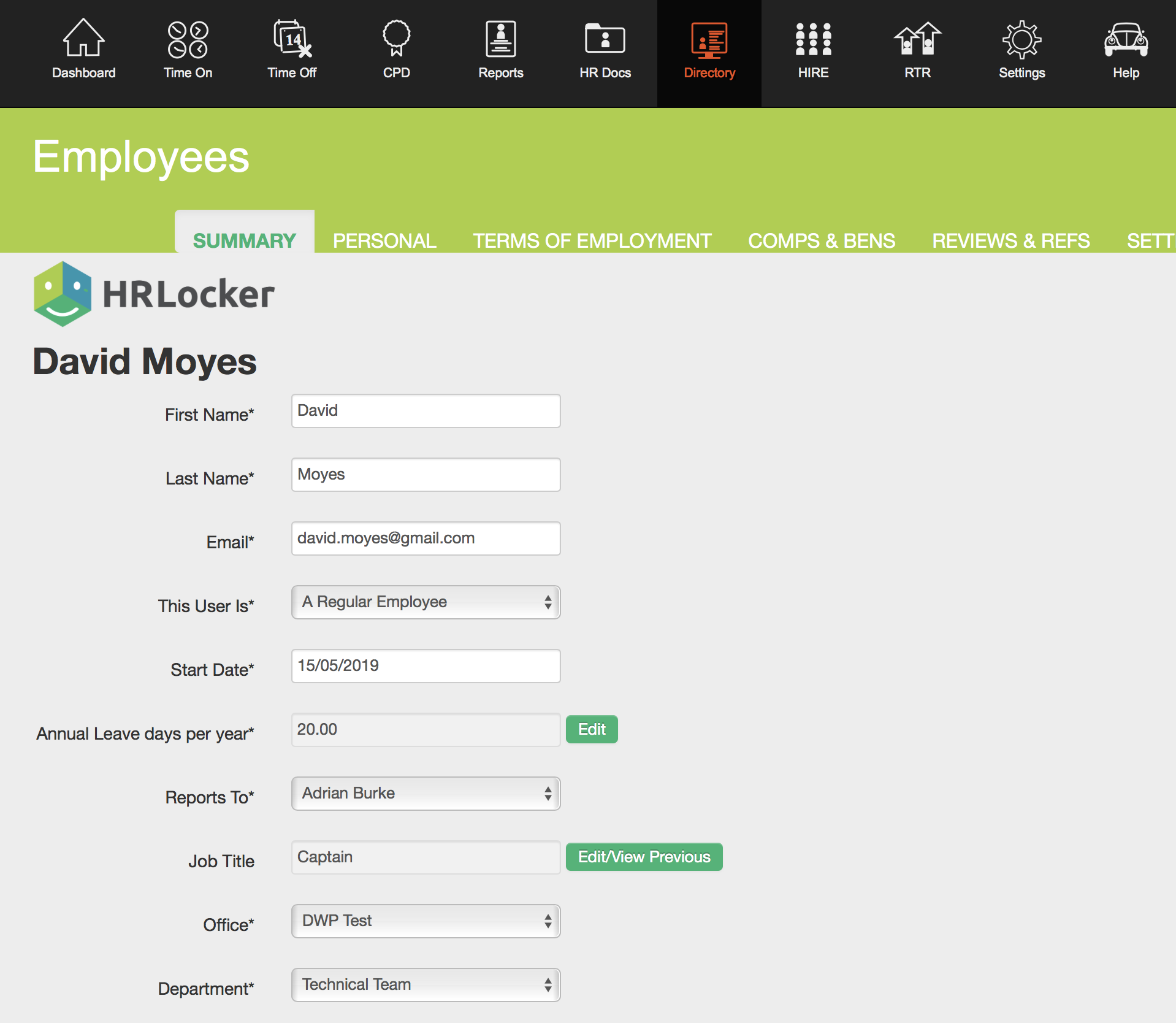
Task: Open the RTR arrows icon
Action: tap(917, 39)
